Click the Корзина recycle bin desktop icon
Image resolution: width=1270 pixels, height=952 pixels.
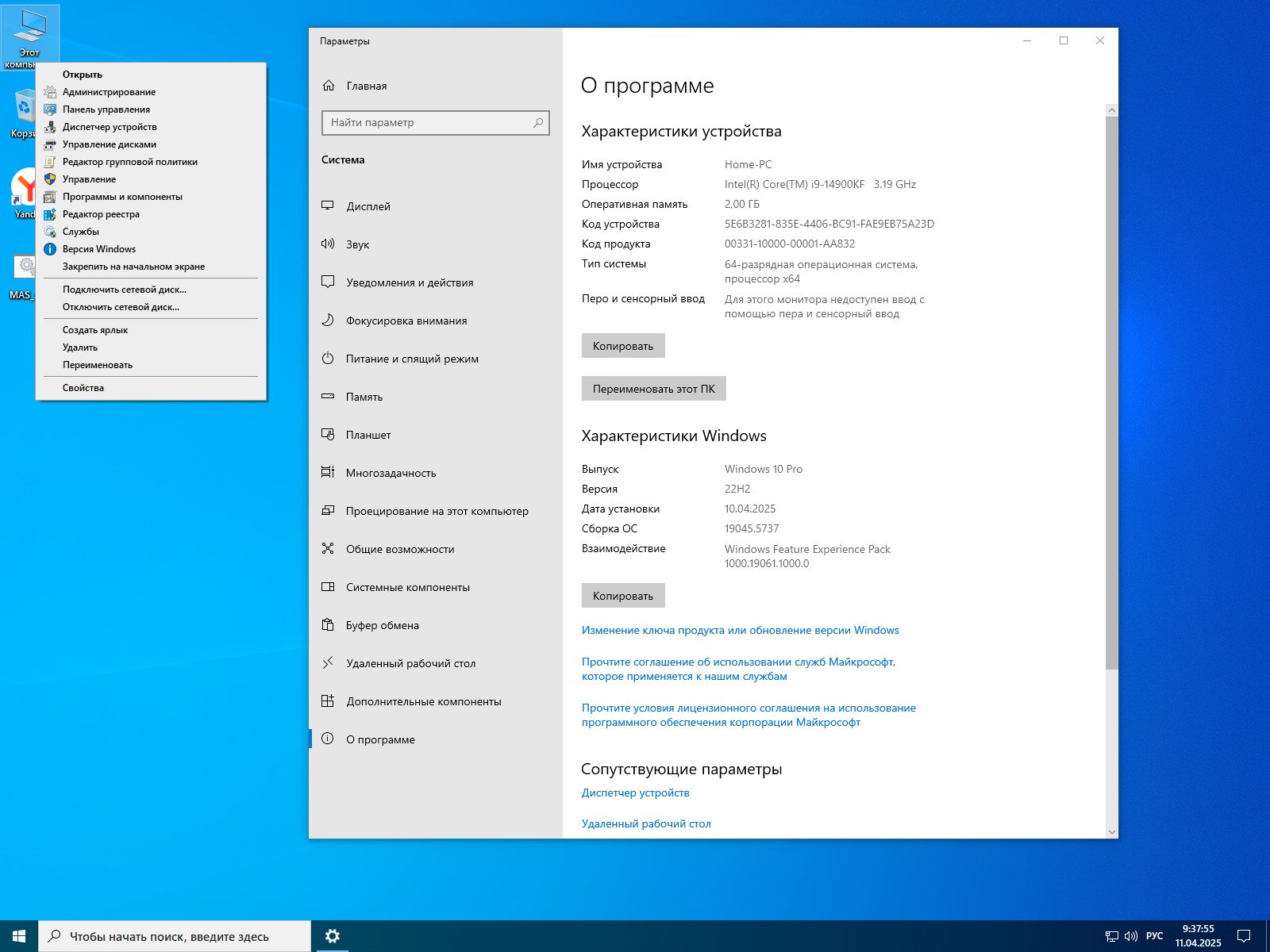coord(24,113)
